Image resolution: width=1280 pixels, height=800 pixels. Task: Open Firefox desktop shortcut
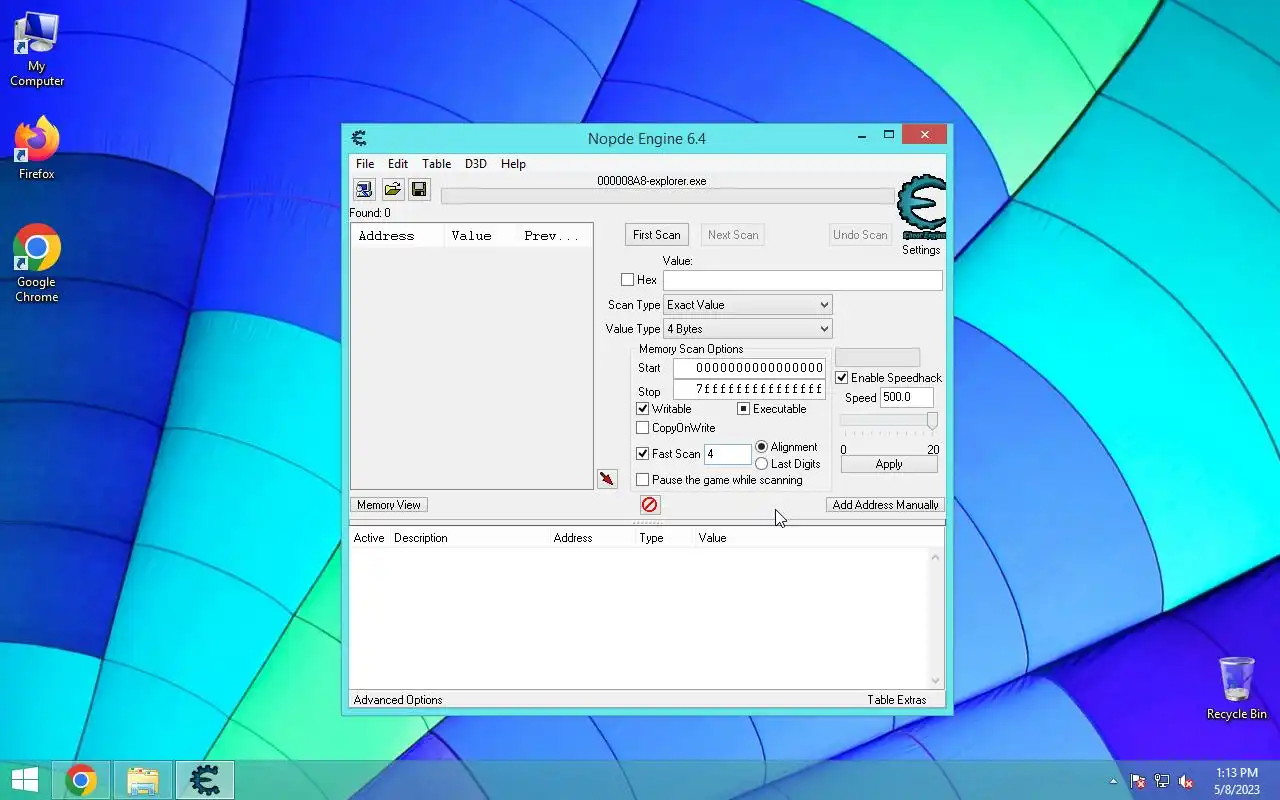37,148
